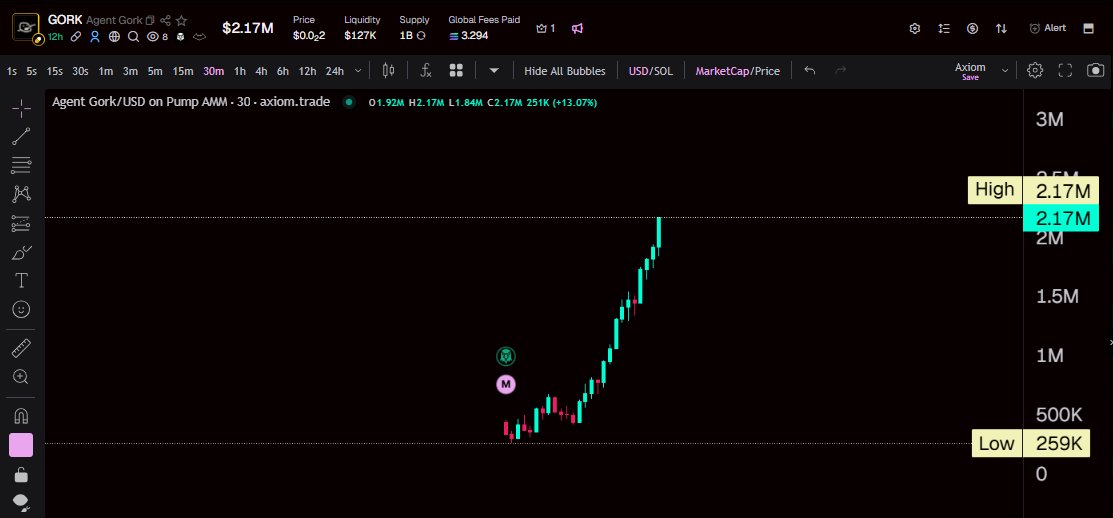The width and height of the screenshot is (1113, 518).
Task: Open the long position projection tool
Action: (21, 223)
